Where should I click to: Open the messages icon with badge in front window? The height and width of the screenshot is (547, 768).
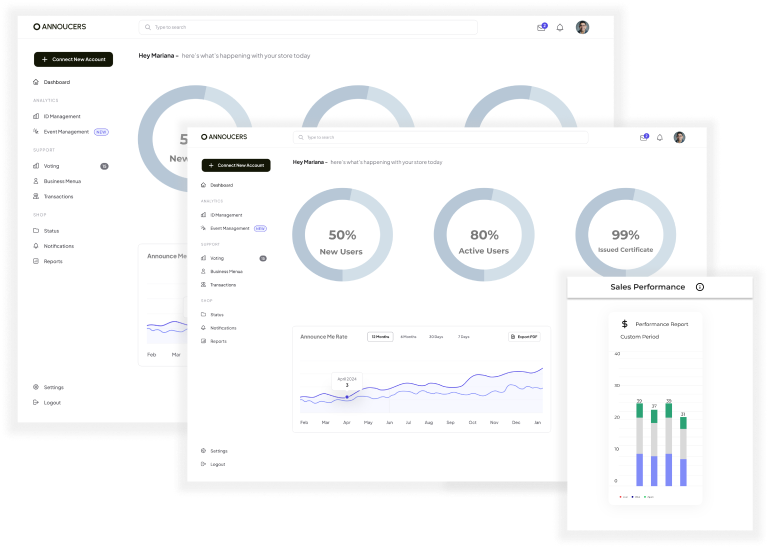pyautogui.click(x=643, y=137)
